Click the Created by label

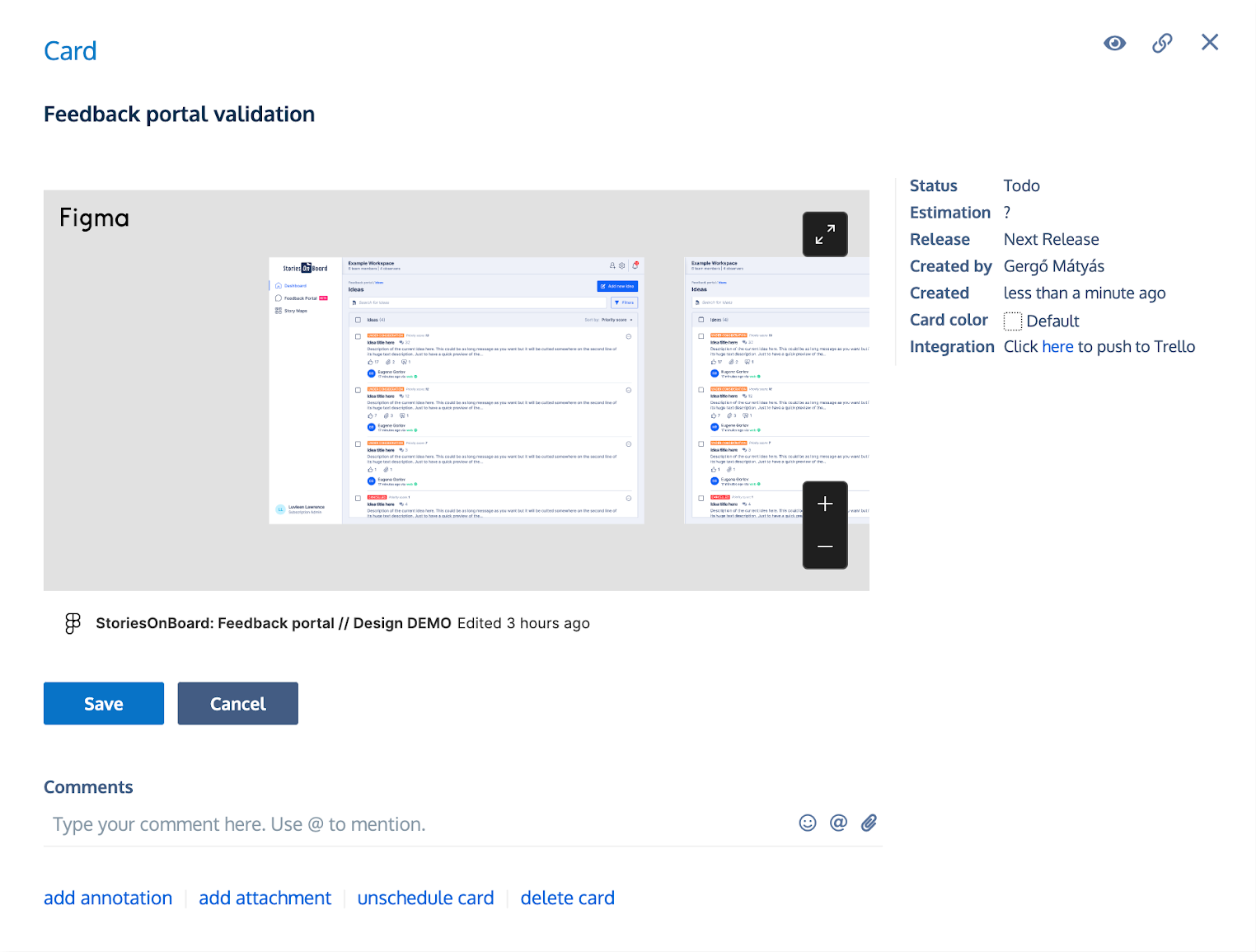pos(951,266)
